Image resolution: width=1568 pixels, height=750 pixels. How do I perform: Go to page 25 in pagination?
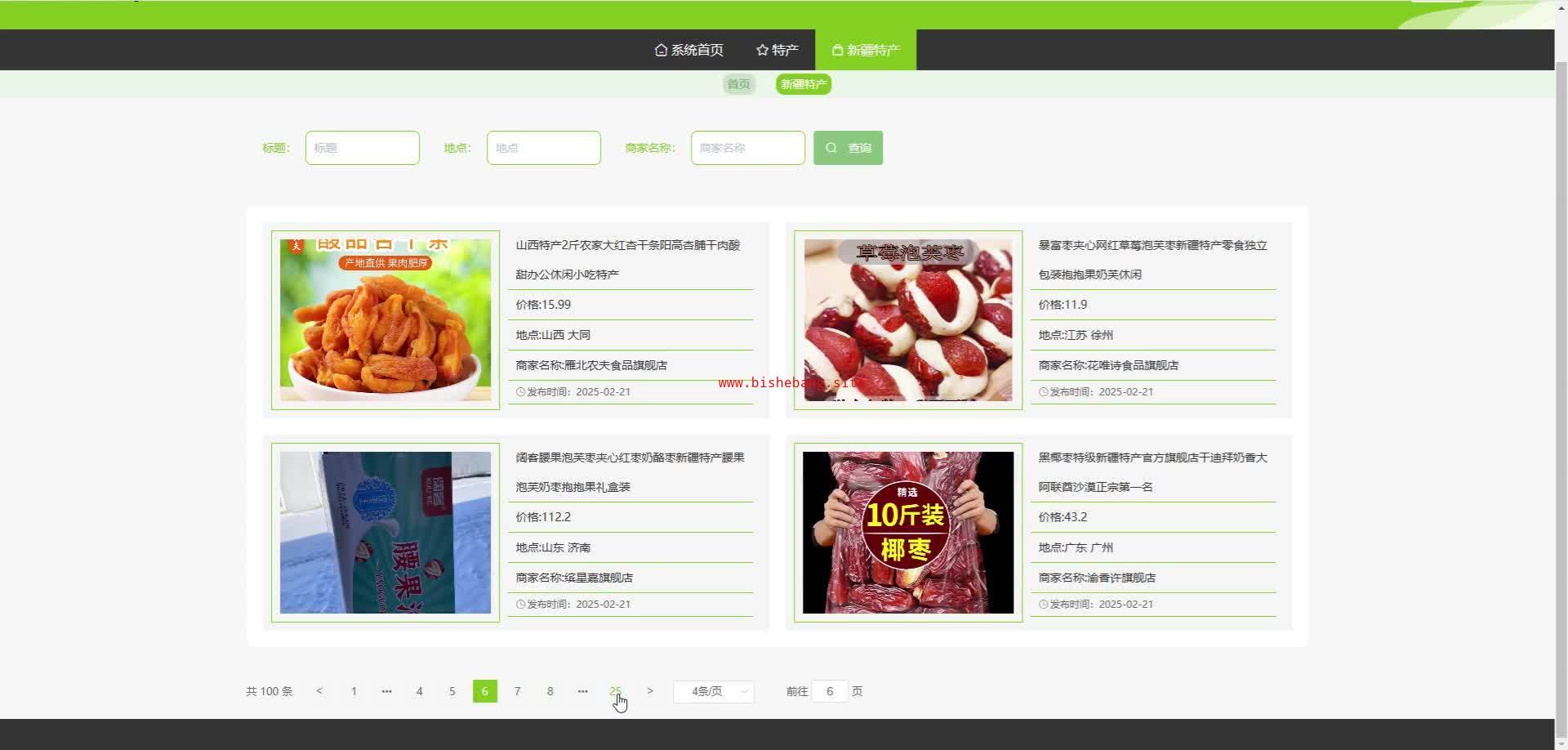point(615,691)
